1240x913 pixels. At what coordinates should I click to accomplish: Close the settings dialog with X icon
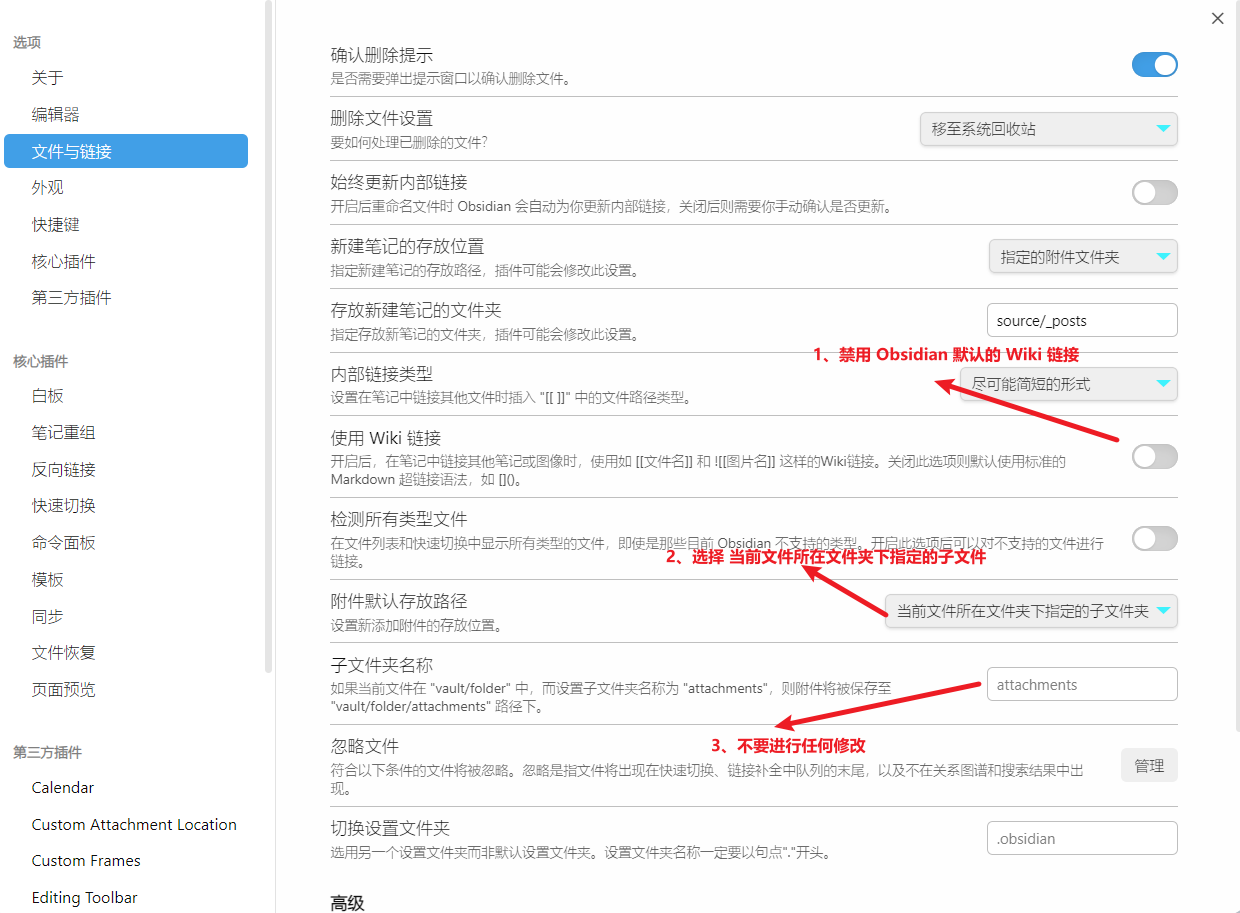coord(1217,18)
